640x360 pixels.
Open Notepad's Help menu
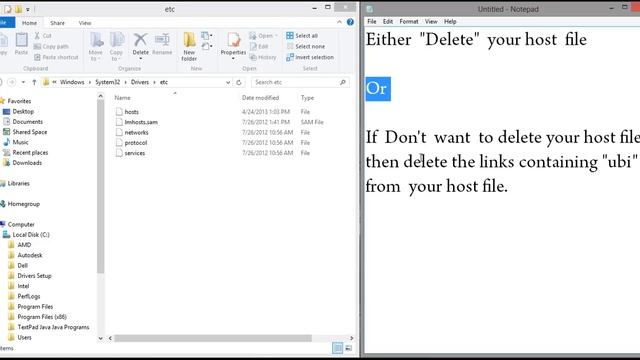pos(450,21)
